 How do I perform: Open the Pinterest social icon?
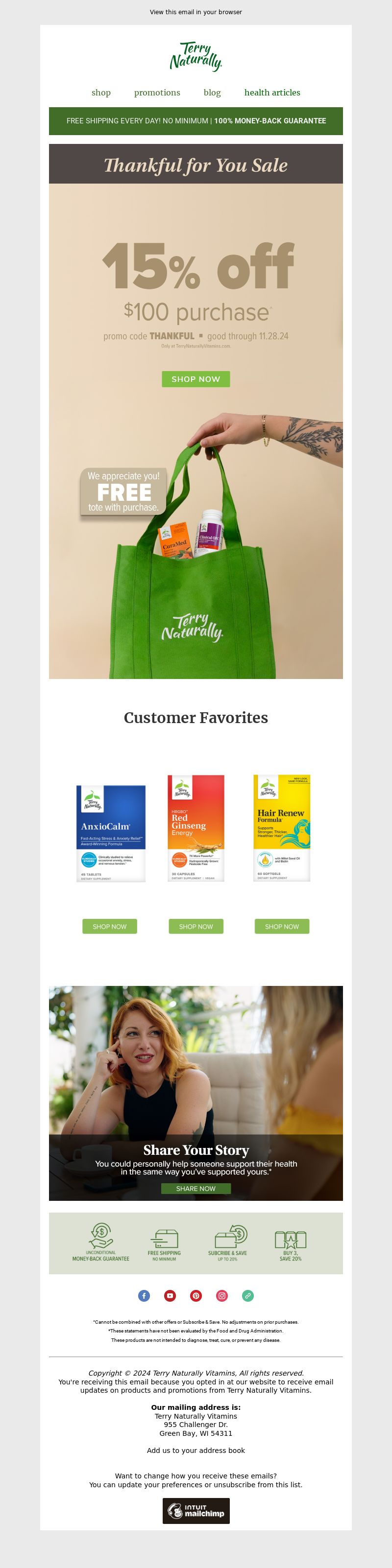(196, 1295)
